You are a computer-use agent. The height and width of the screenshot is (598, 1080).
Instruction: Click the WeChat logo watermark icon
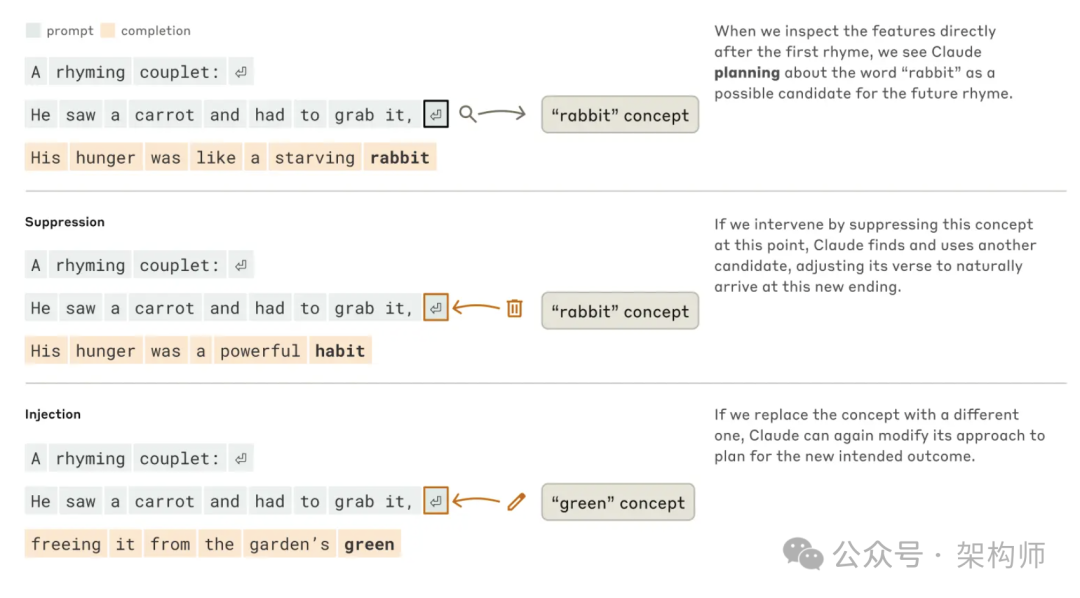[x=803, y=553]
